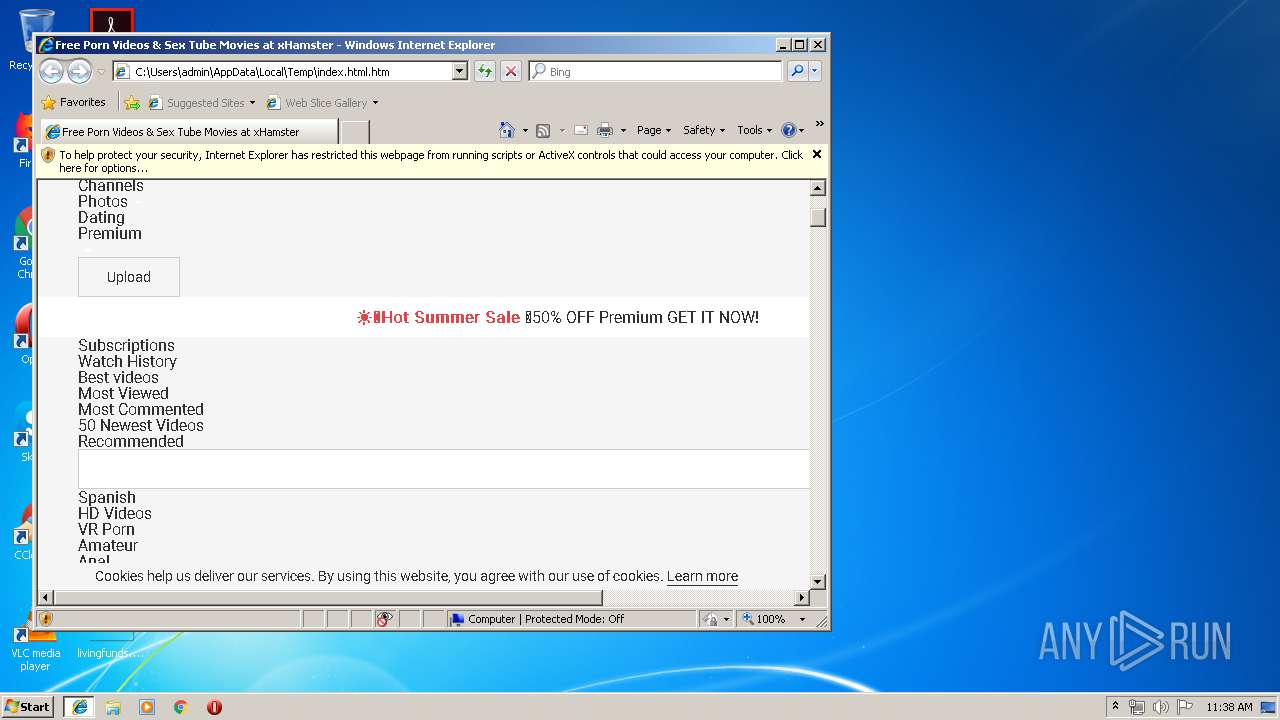Image resolution: width=1280 pixels, height=720 pixels.
Task: Click the Action Center flag icon
Action: [x=1185, y=707]
